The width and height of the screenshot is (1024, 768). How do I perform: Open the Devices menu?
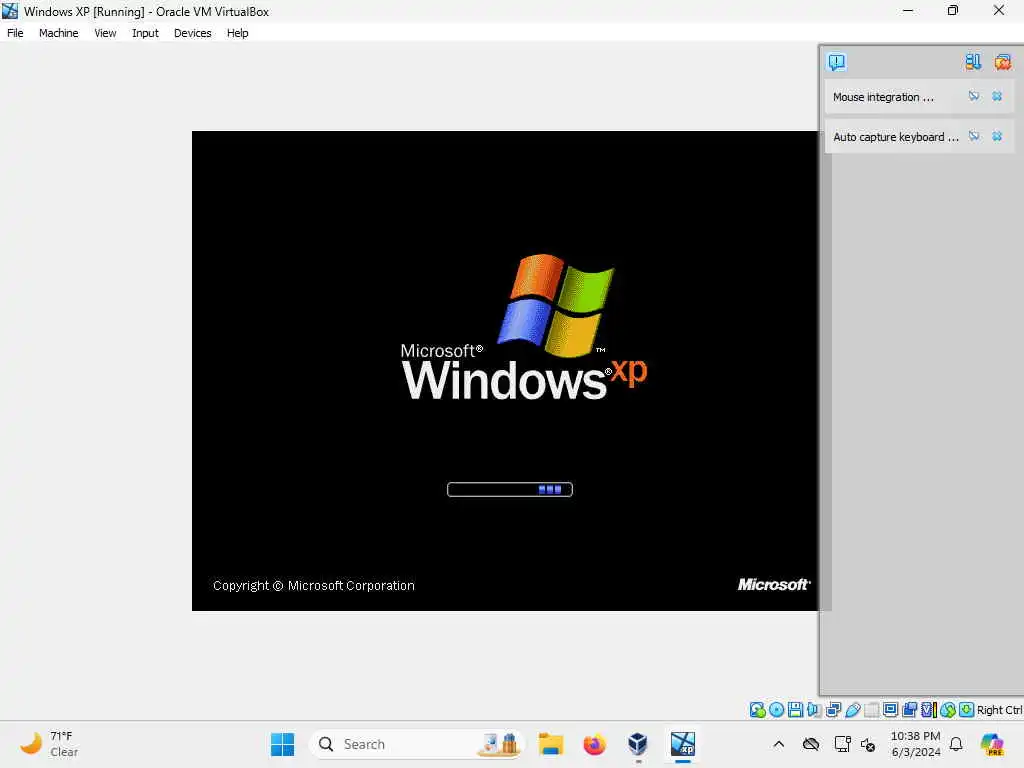tap(193, 33)
